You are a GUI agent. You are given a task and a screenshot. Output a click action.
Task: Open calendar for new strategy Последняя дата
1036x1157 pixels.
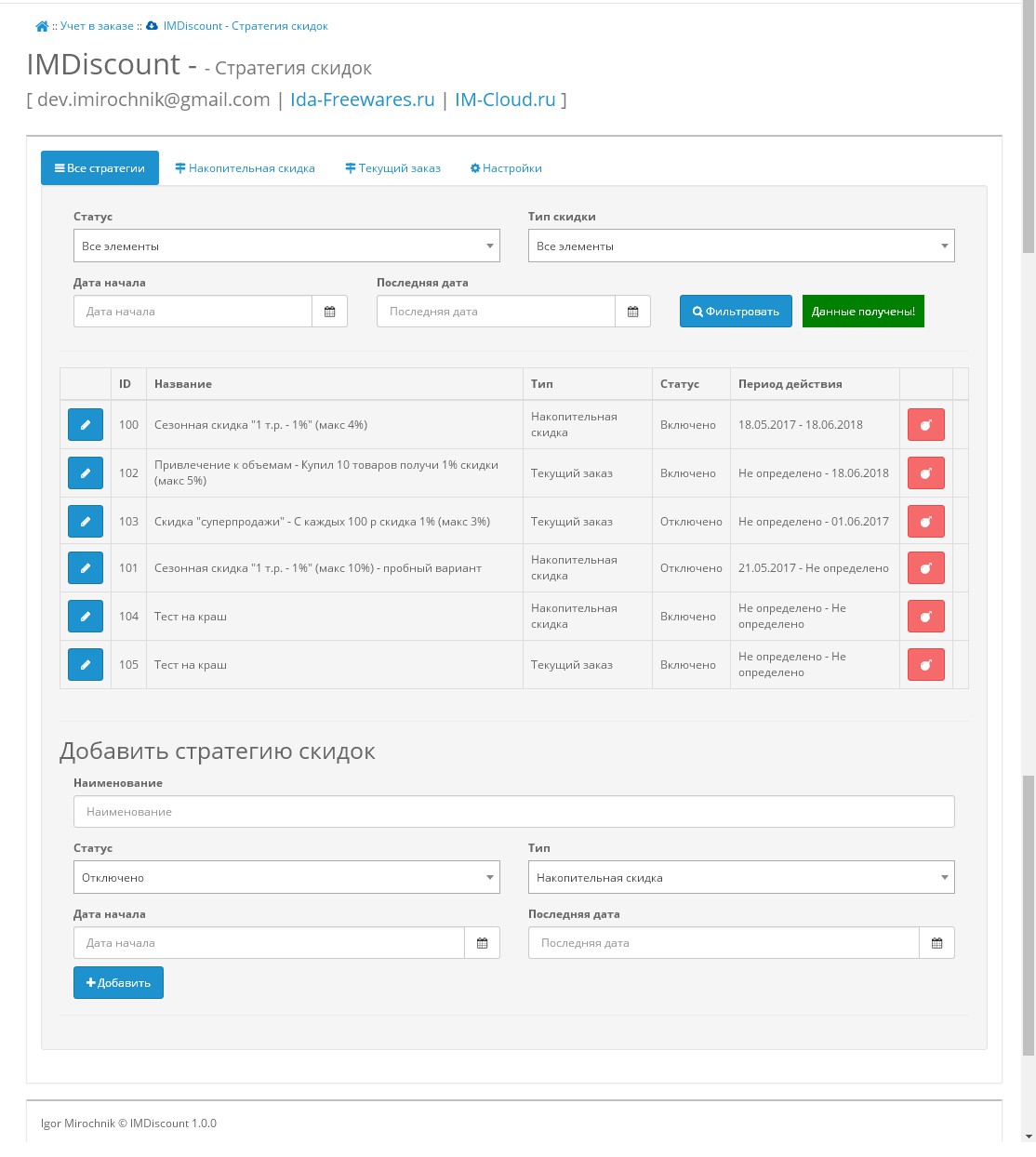point(936,943)
